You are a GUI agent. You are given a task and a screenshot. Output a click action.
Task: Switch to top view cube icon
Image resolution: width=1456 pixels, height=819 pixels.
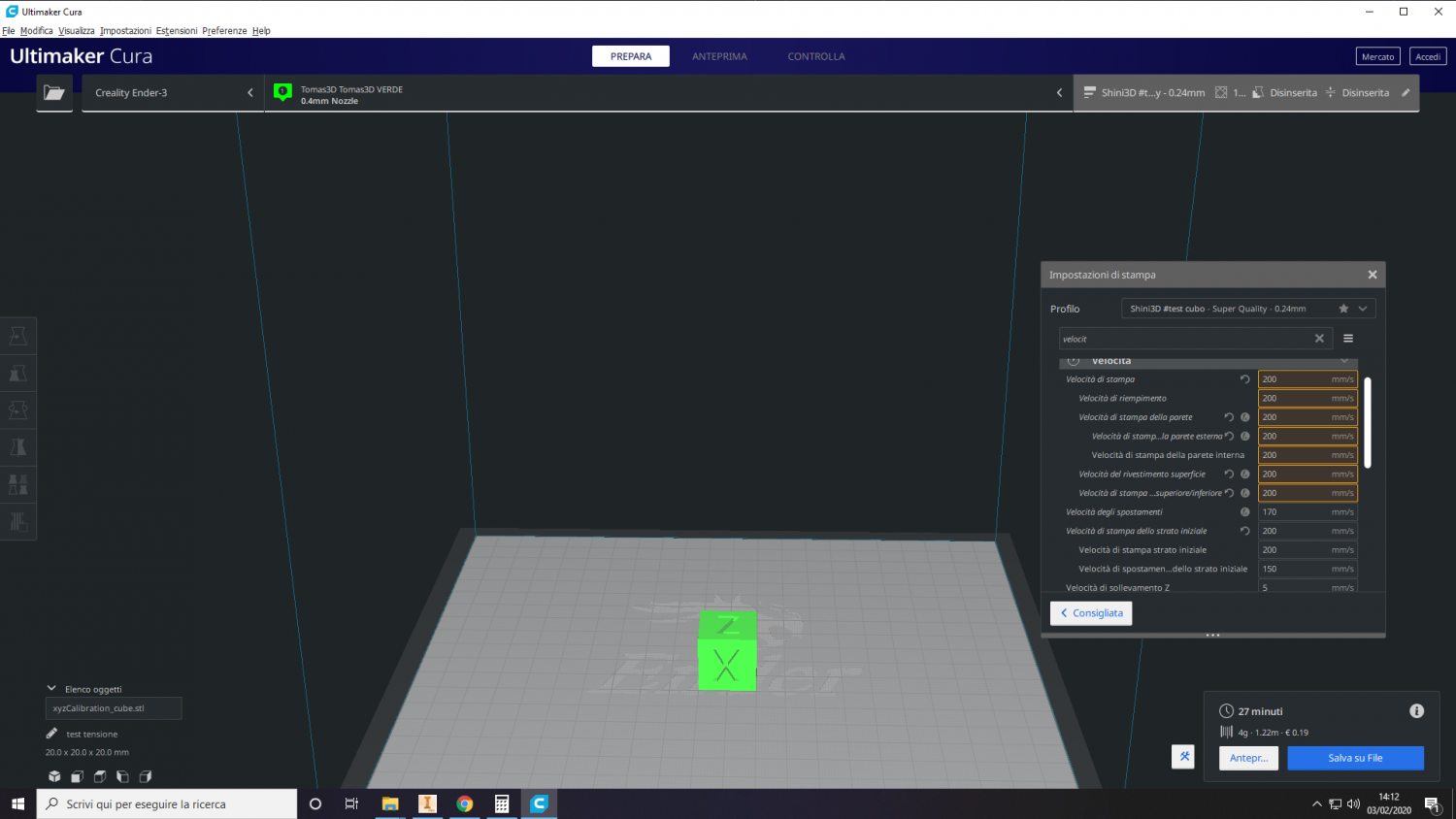[100, 776]
